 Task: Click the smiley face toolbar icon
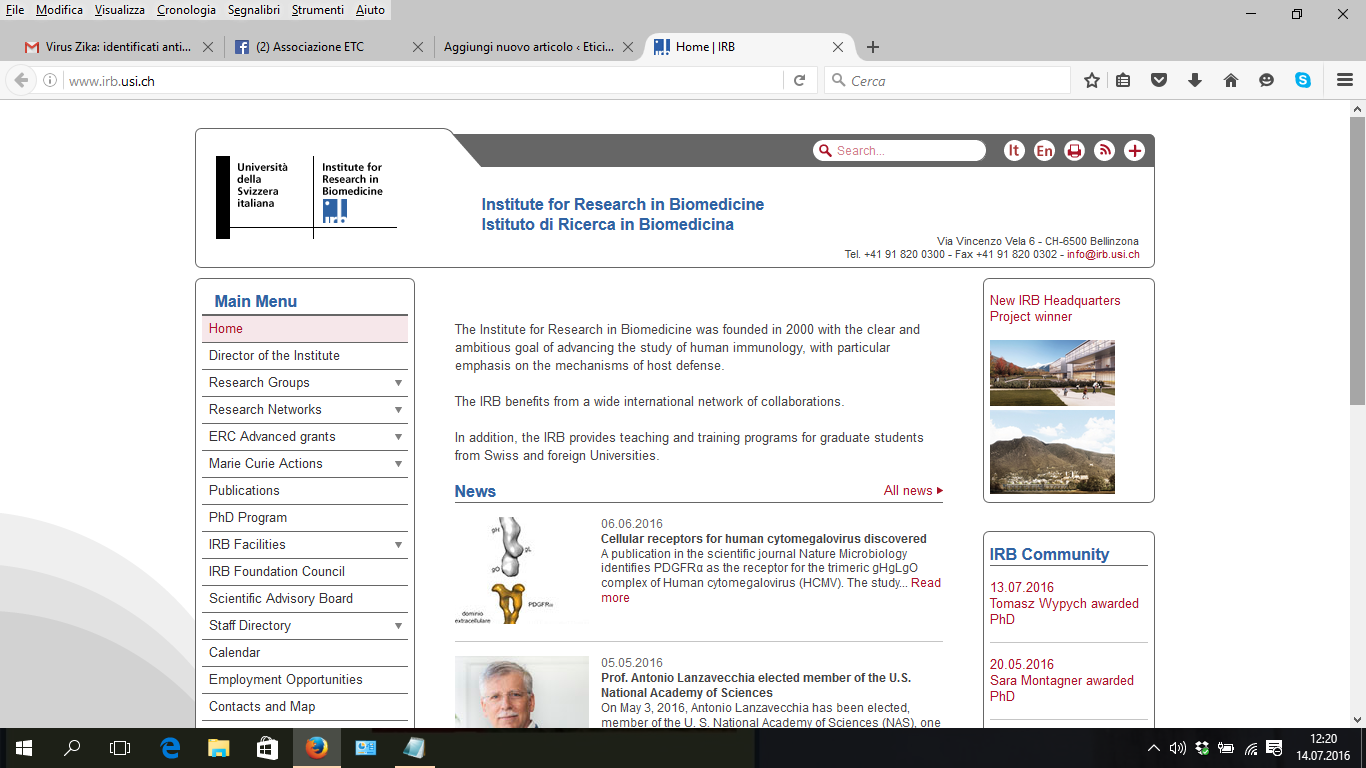pyautogui.click(x=1267, y=81)
